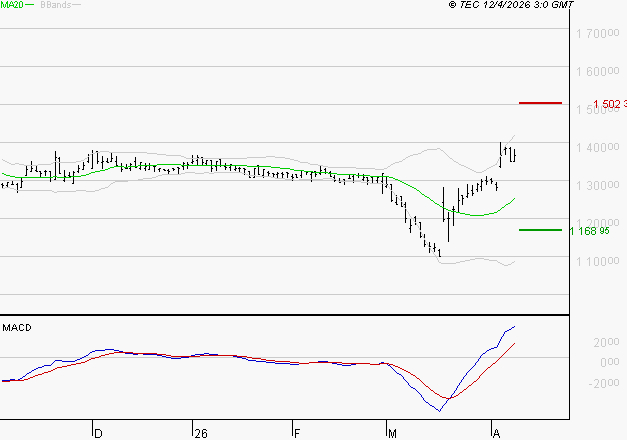Click the green support level line
The width and height of the screenshot is (627, 440).
tap(540, 230)
